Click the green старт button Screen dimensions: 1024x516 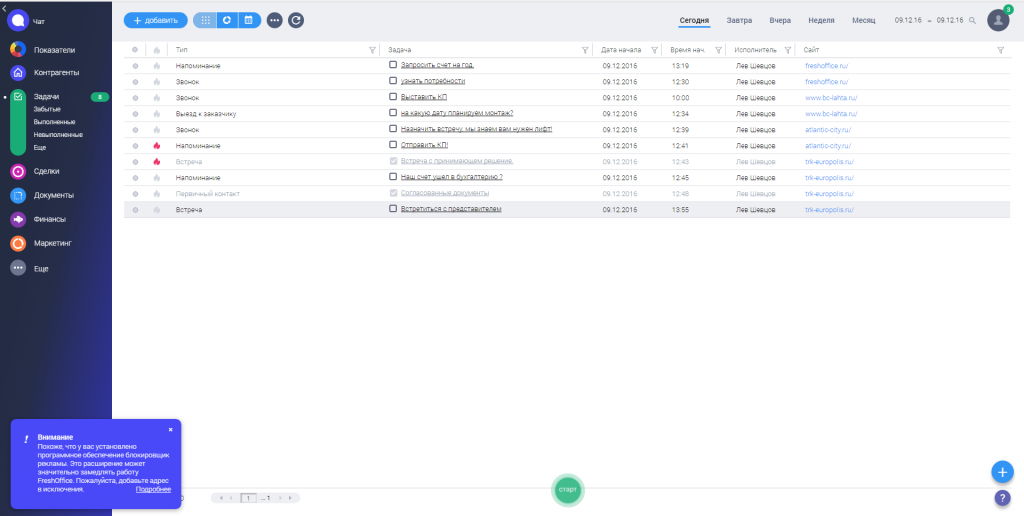point(568,490)
